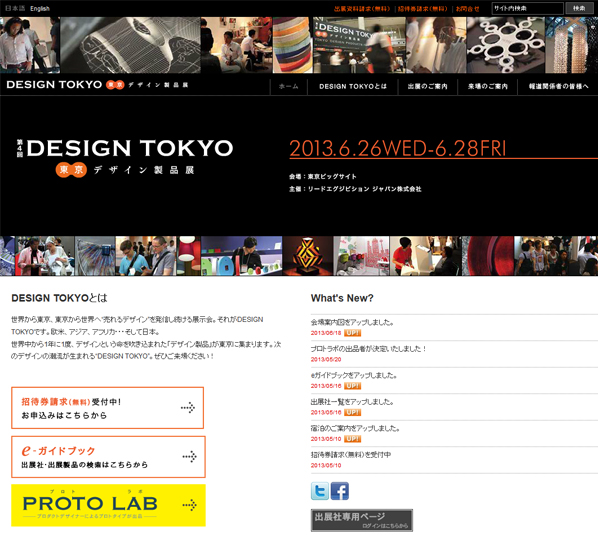Open news item プロトラボの出品者が決定いたしました
Image resolution: width=598 pixels, height=535 pixels.
pos(368,349)
